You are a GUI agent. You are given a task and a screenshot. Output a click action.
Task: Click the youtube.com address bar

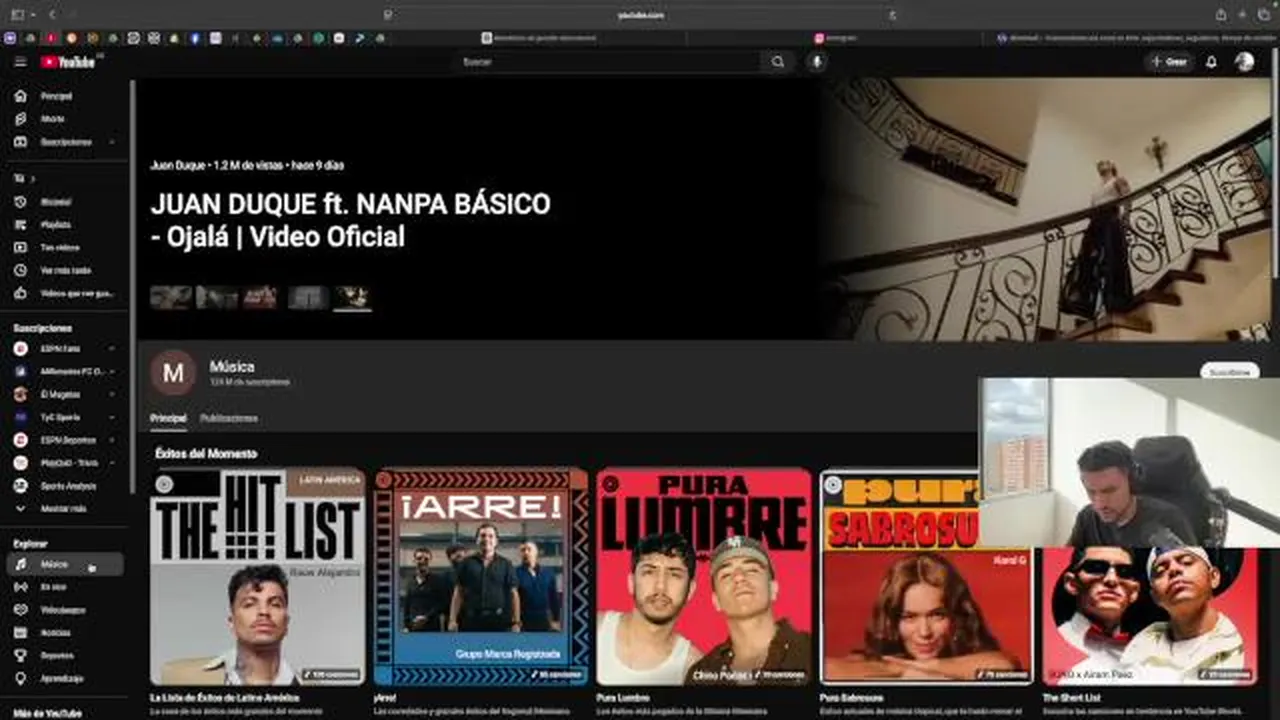click(x=640, y=15)
